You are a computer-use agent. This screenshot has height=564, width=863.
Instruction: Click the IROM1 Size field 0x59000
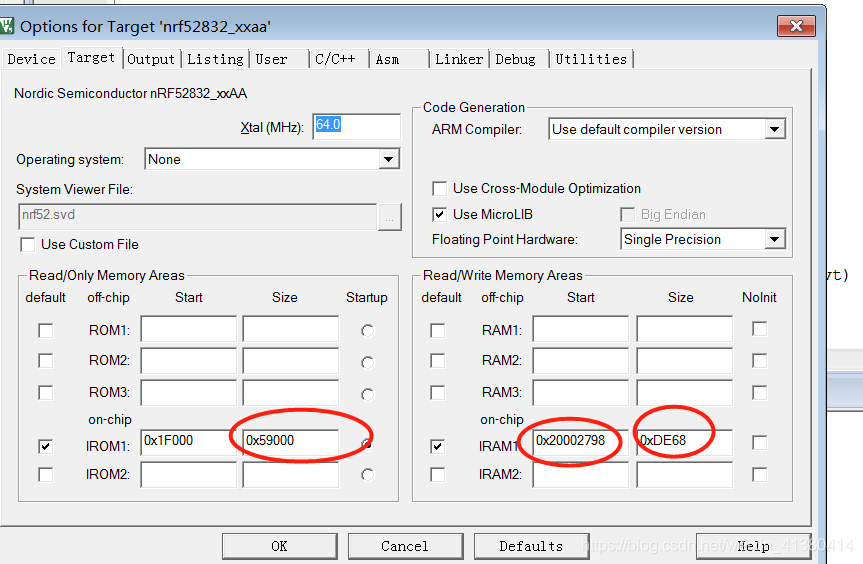click(291, 442)
